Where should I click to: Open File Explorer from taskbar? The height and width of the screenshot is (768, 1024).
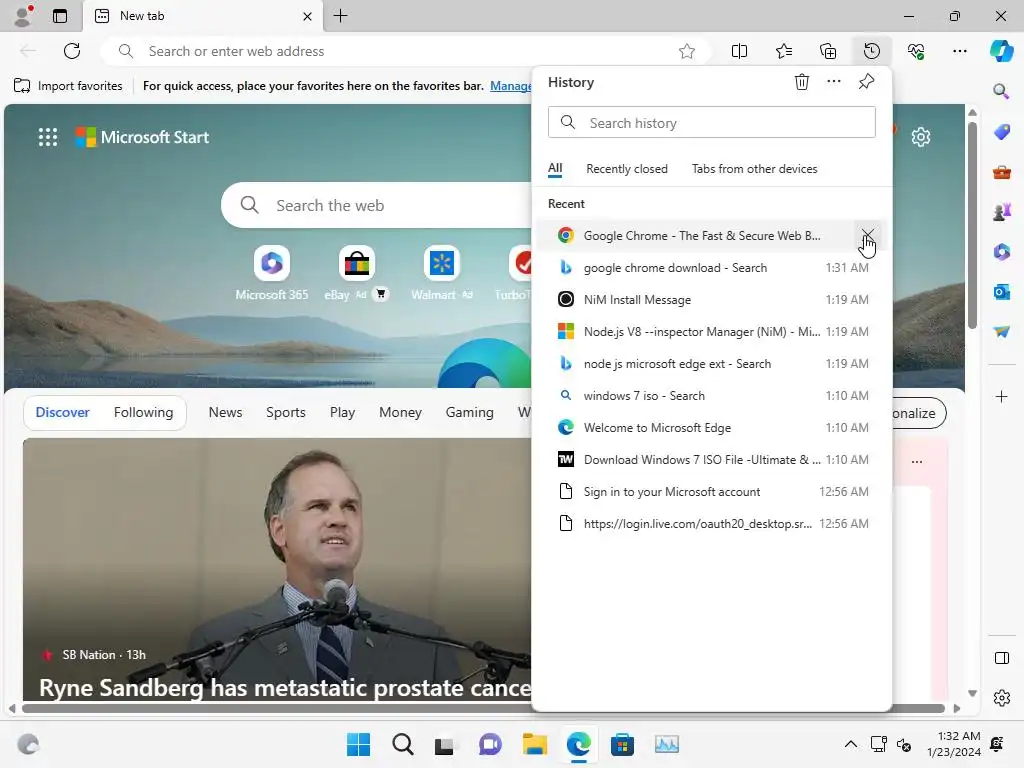(x=534, y=744)
